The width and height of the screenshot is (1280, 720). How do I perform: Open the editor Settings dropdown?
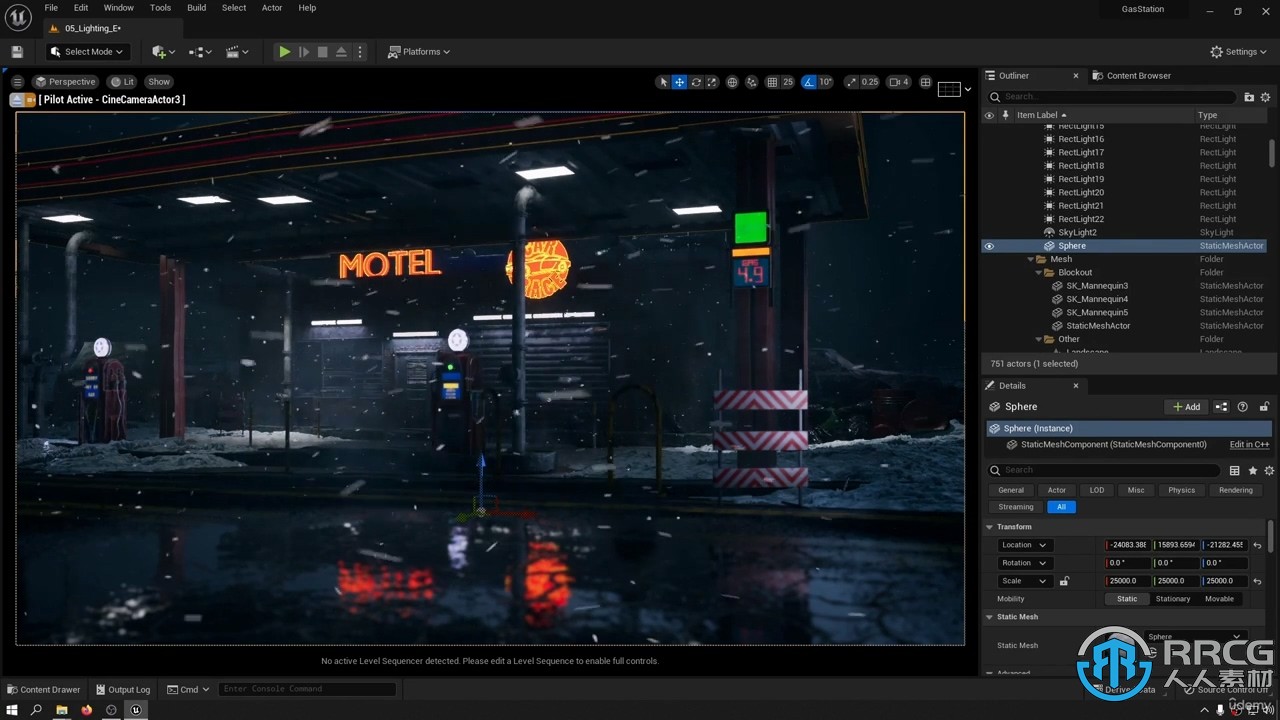(1239, 52)
